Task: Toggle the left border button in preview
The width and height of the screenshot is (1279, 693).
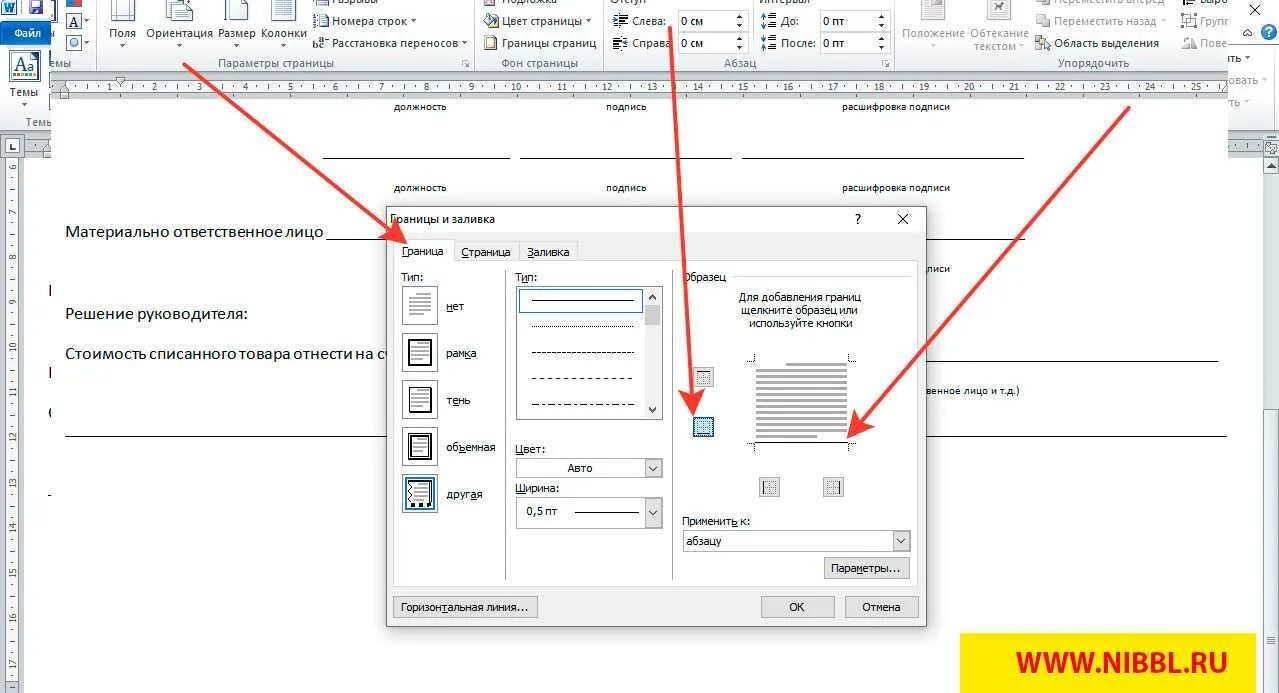Action: 769,487
